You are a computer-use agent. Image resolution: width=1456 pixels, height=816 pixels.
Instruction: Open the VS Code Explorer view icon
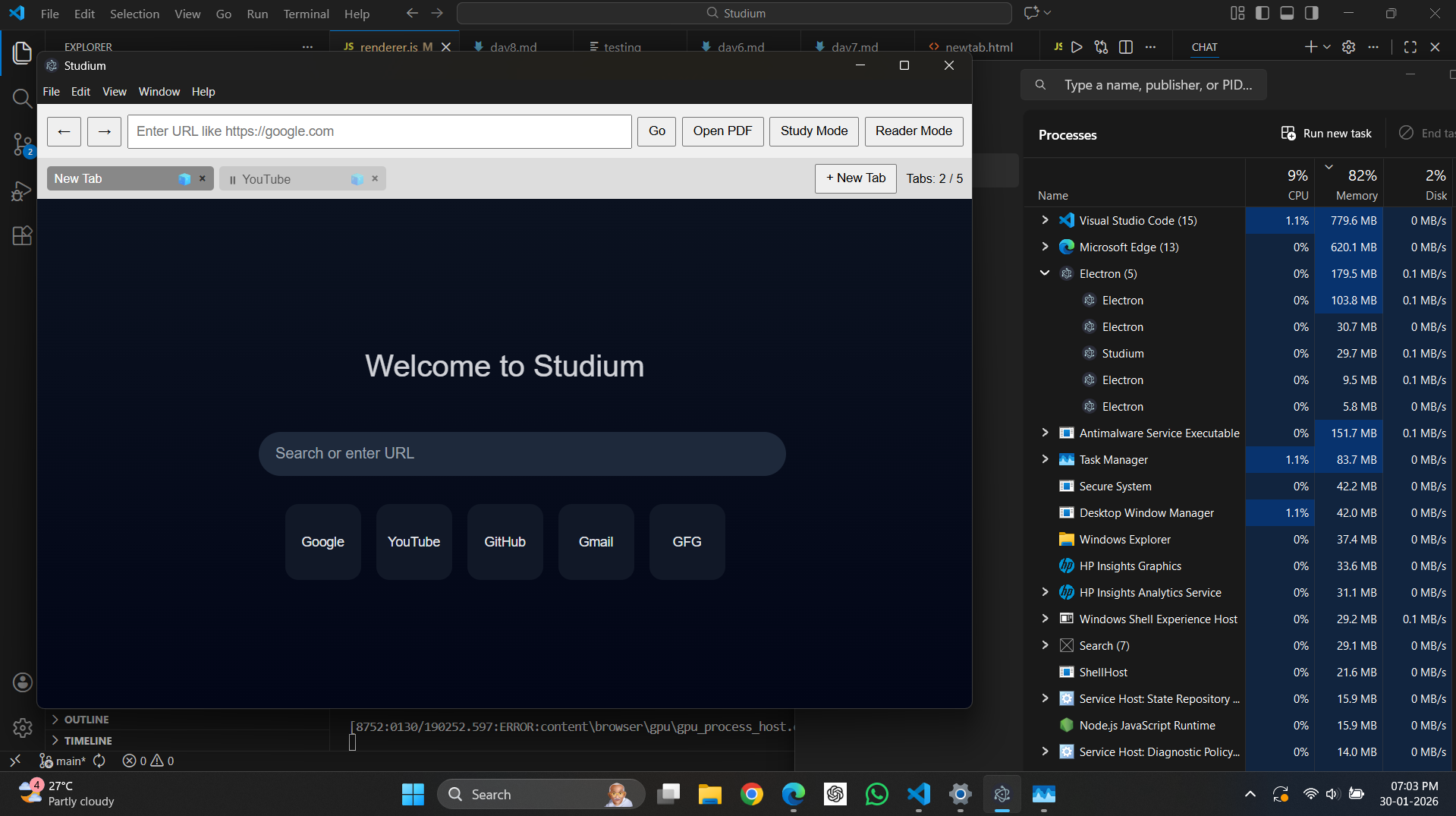tap(22, 53)
